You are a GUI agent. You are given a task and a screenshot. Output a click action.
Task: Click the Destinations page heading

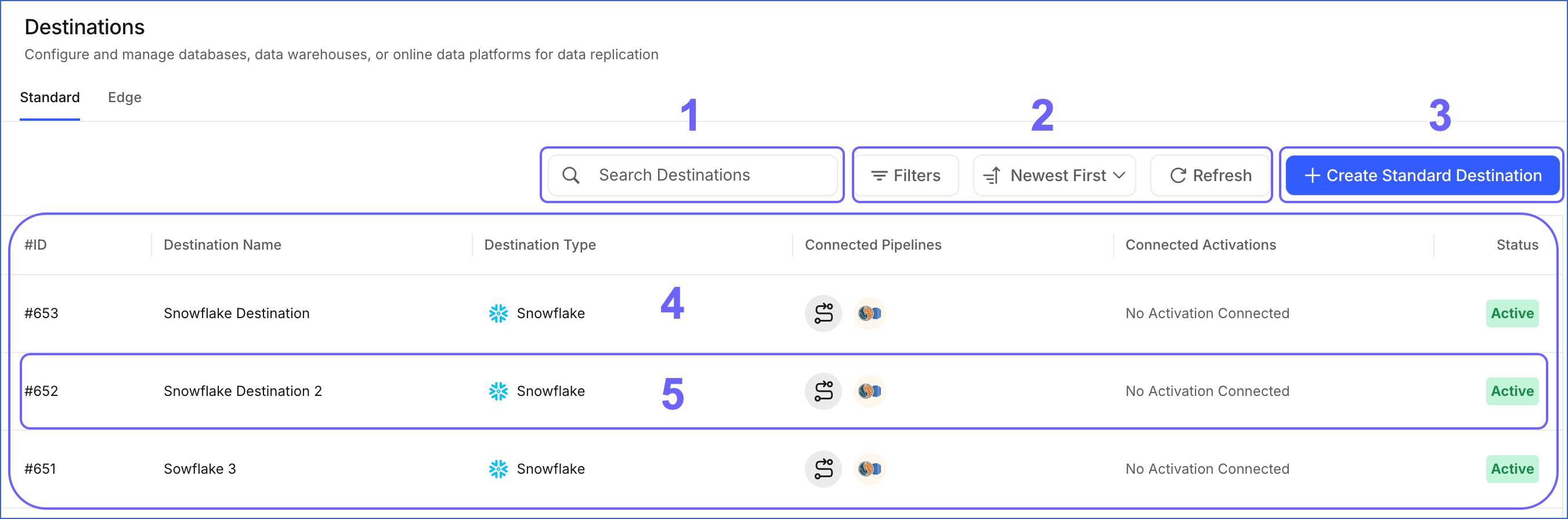click(85, 27)
